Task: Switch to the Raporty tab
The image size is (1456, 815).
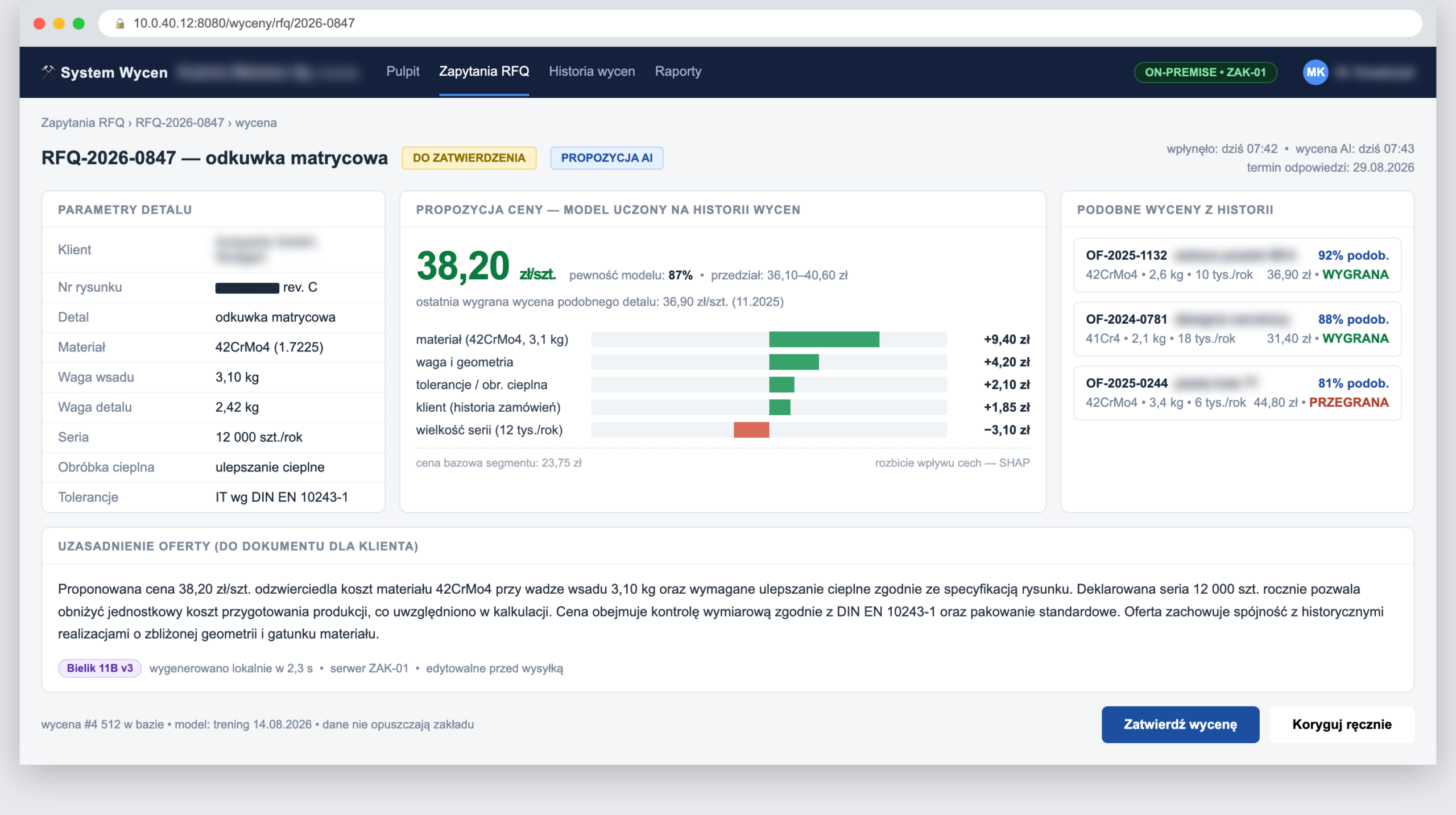Action: click(x=678, y=71)
